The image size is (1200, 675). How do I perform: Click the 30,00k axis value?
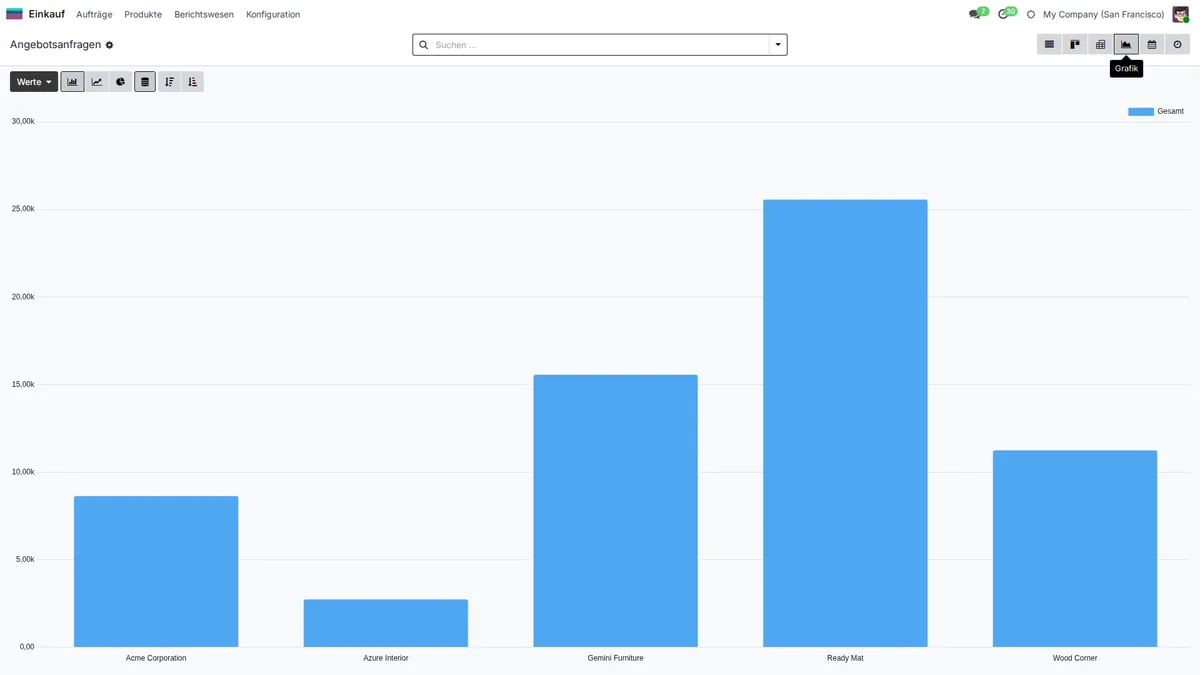click(23, 122)
